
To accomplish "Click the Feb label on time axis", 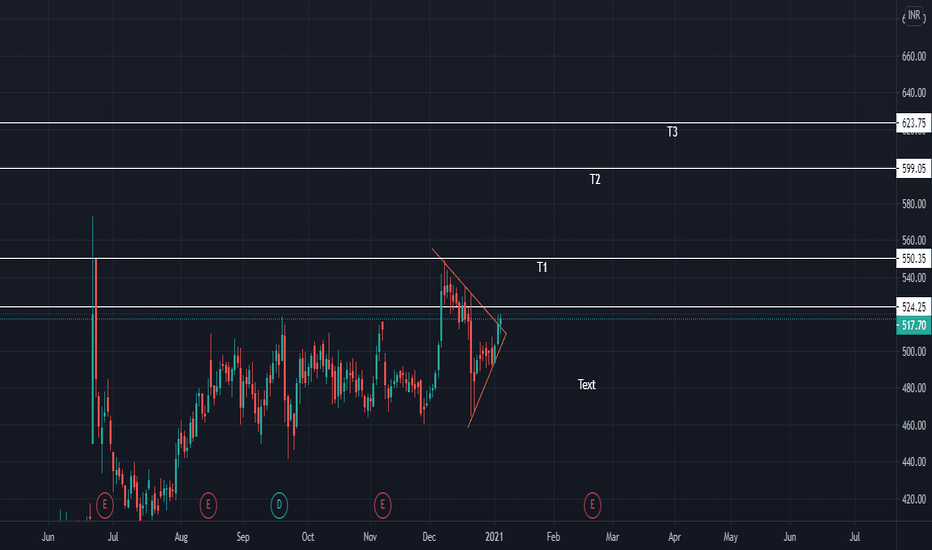I will 553,537.
